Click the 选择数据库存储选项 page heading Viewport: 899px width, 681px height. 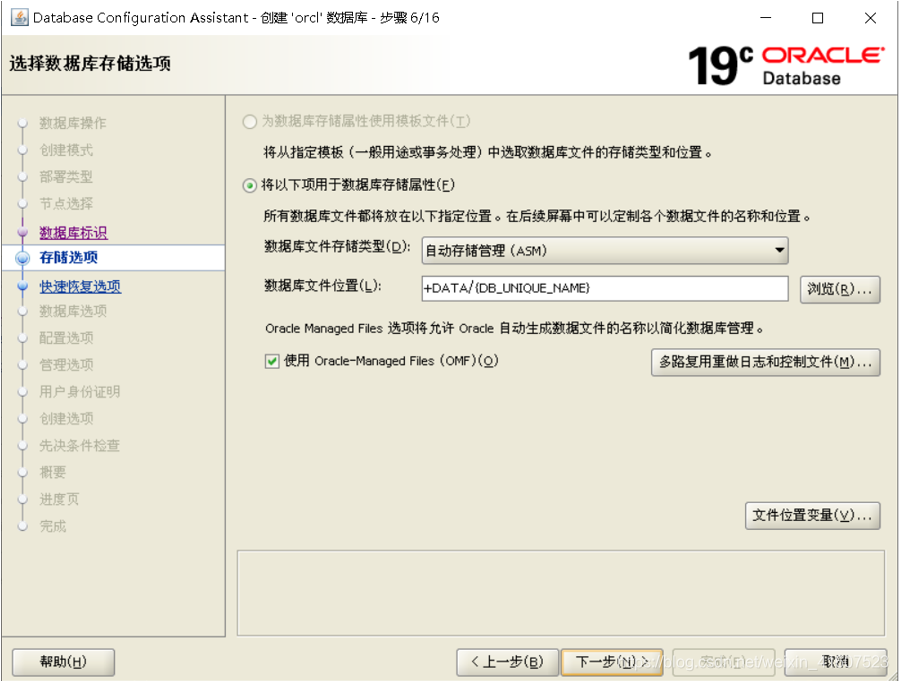tap(90, 63)
